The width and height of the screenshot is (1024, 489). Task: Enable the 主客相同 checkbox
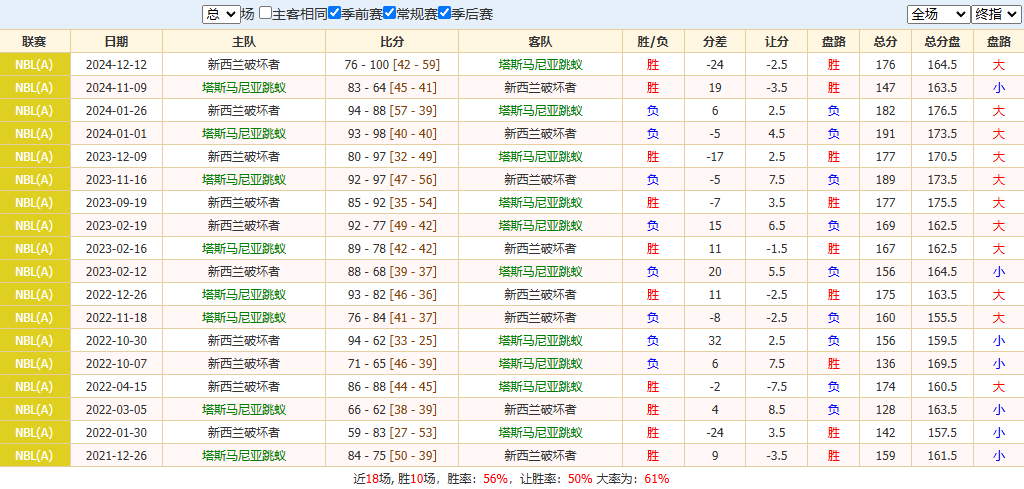point(265,13)
